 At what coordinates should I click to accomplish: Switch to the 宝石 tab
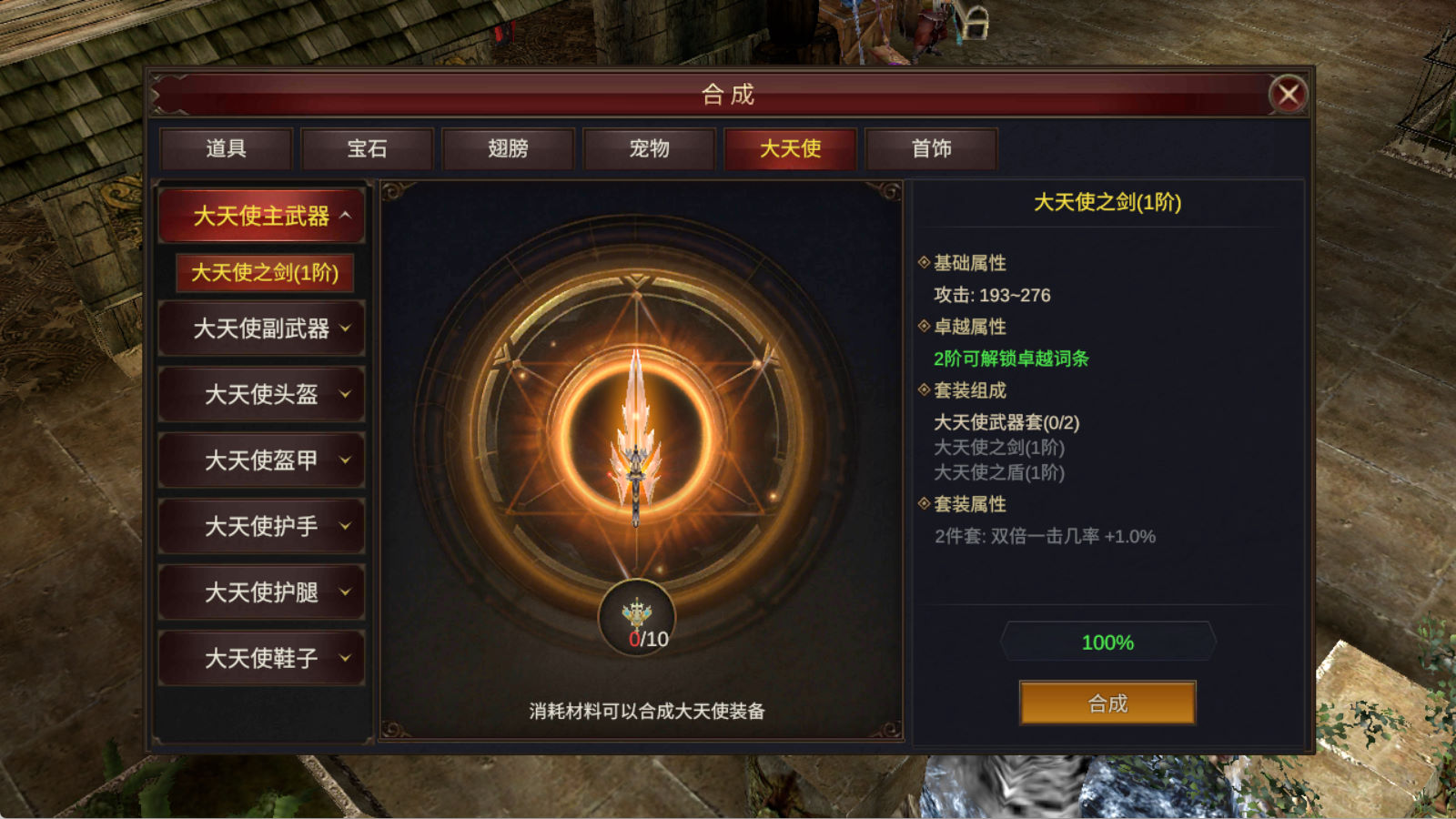[367, 148]
